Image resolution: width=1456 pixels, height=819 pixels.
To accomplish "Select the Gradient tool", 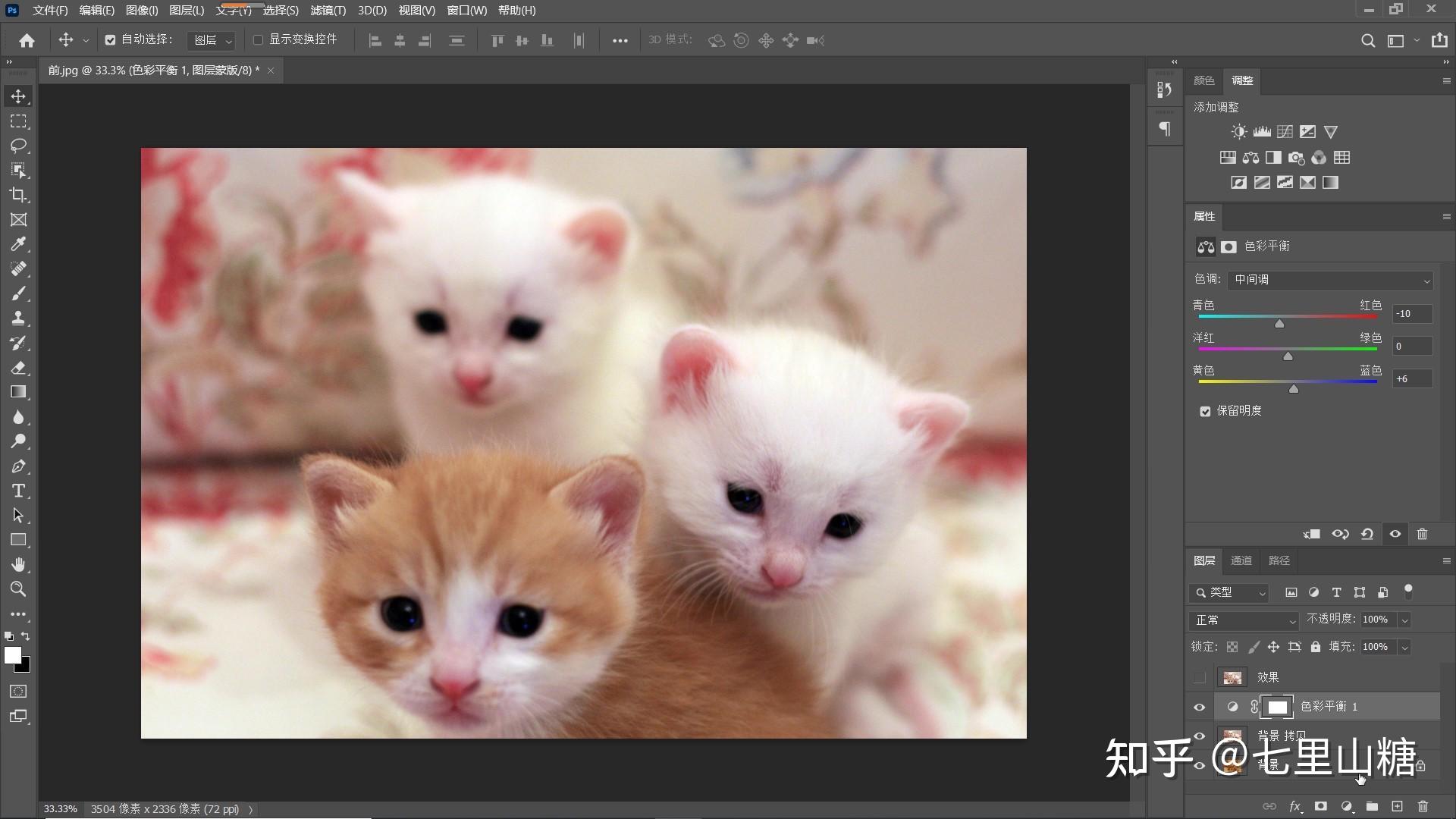I will 18,392.
